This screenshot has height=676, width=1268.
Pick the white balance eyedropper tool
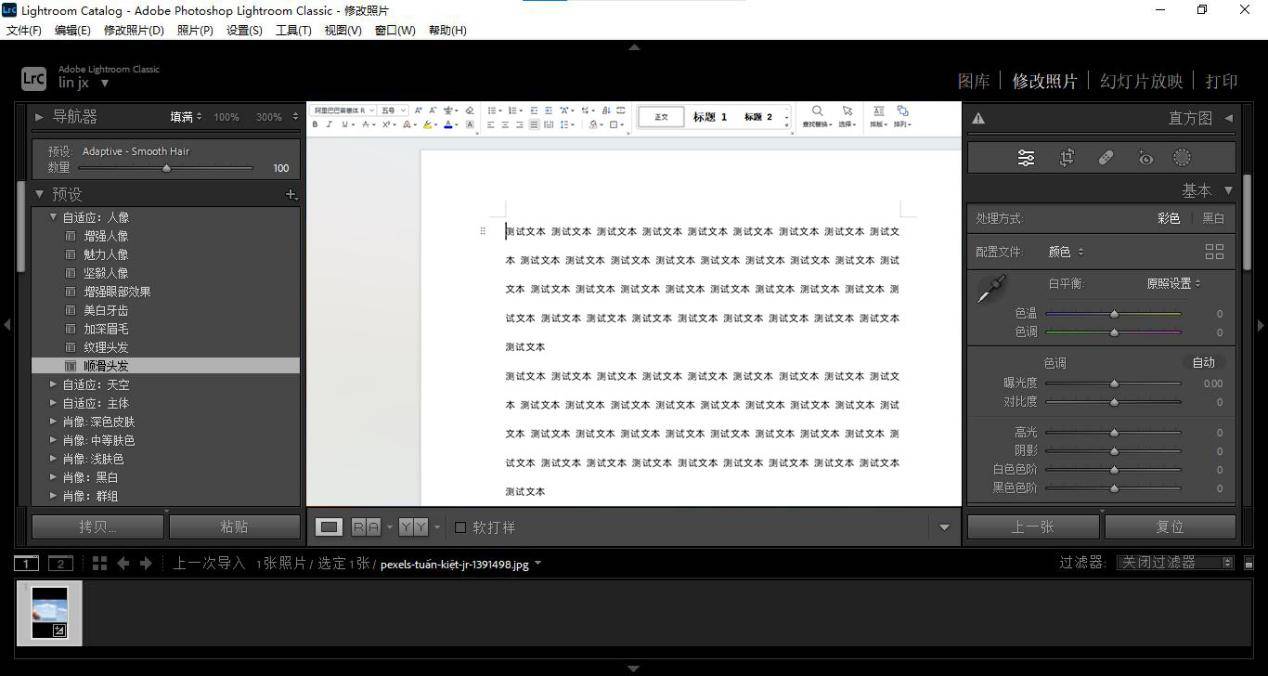[991, 290]
